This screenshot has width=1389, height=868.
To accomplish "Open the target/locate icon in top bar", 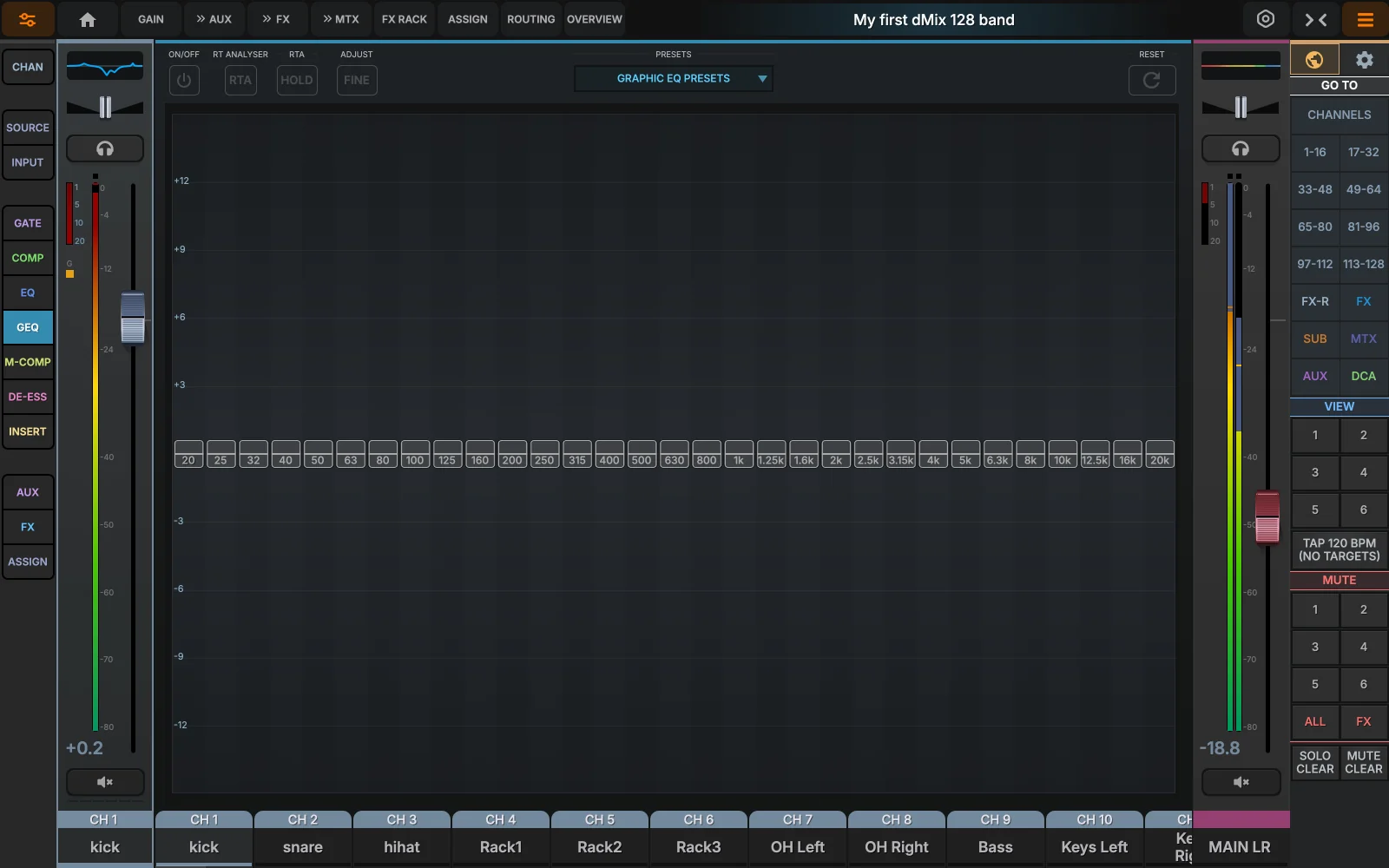I will [1266, 19].
